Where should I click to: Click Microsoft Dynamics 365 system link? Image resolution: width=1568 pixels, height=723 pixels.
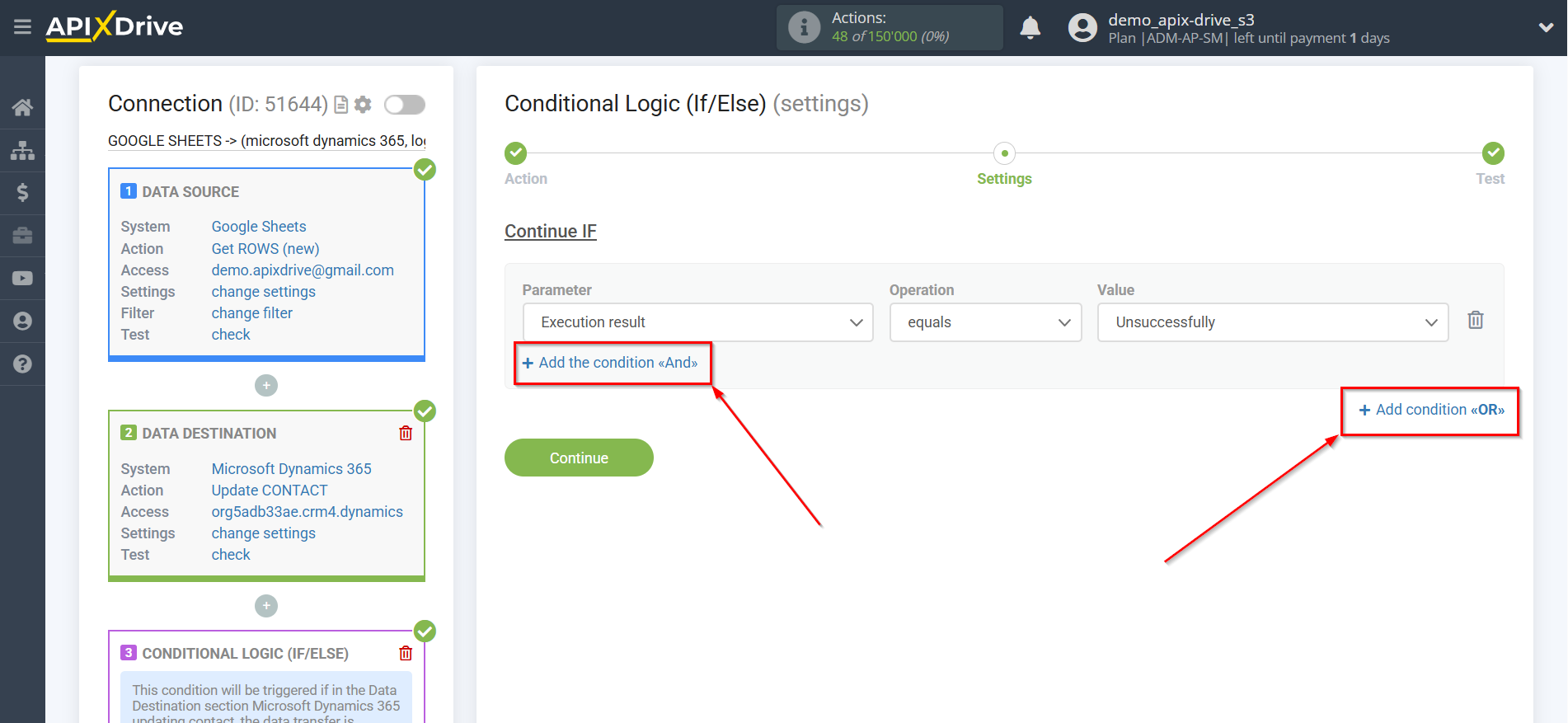tap(291, 468)
